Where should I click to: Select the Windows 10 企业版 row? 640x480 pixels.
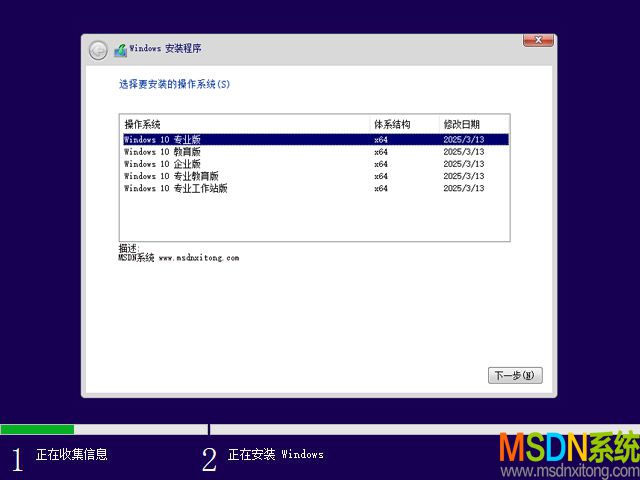[316, 164]
